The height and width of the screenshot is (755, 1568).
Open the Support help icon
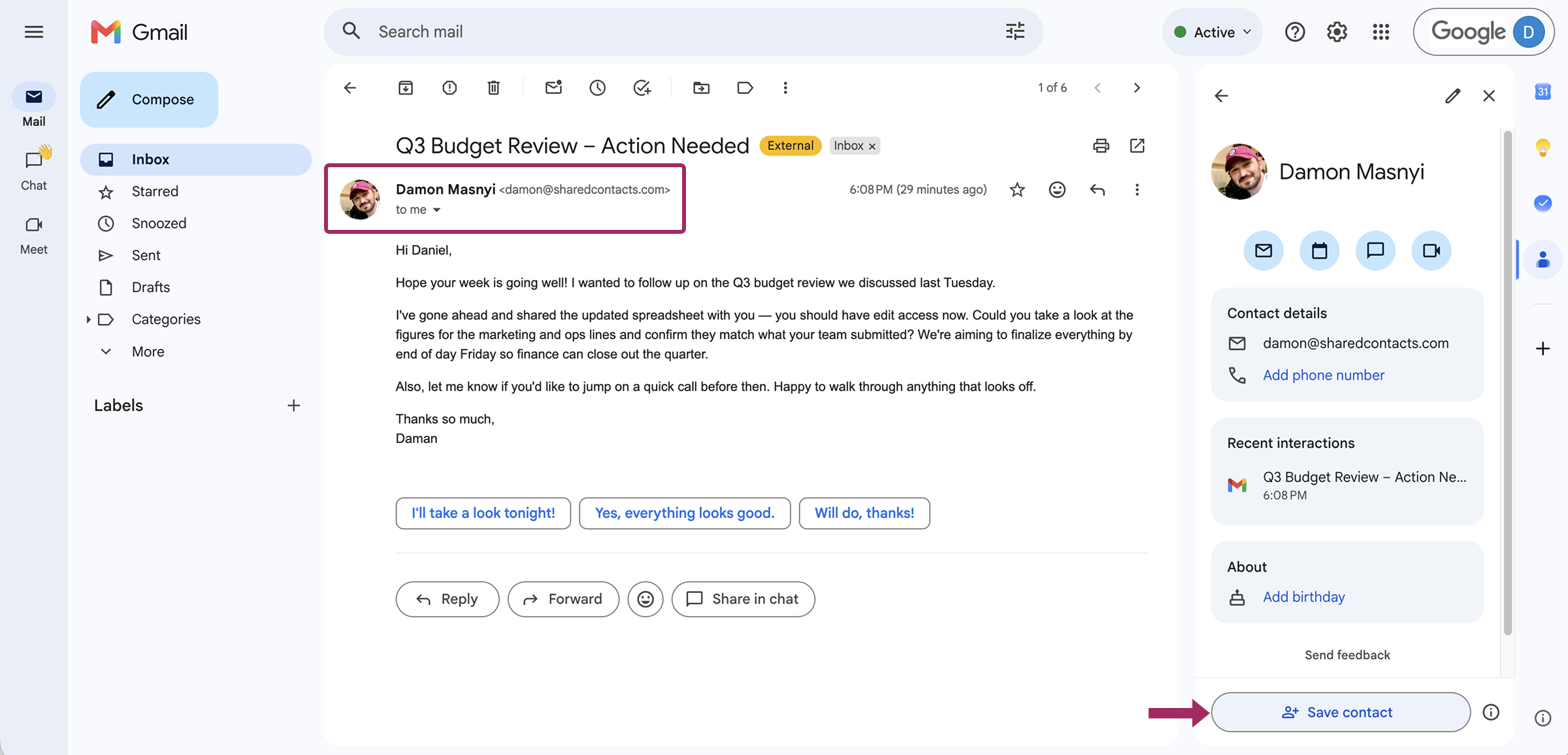(1294, 32)
